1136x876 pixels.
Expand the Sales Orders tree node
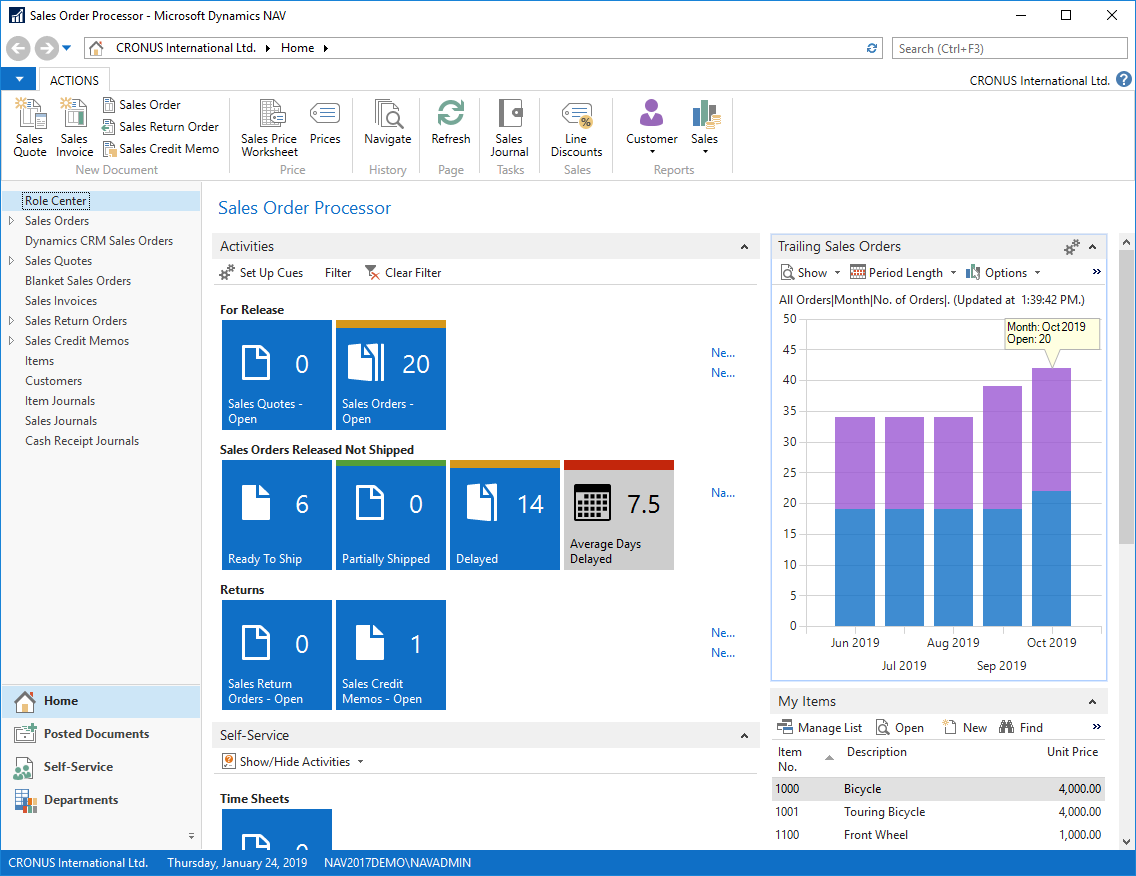[11, 221]
